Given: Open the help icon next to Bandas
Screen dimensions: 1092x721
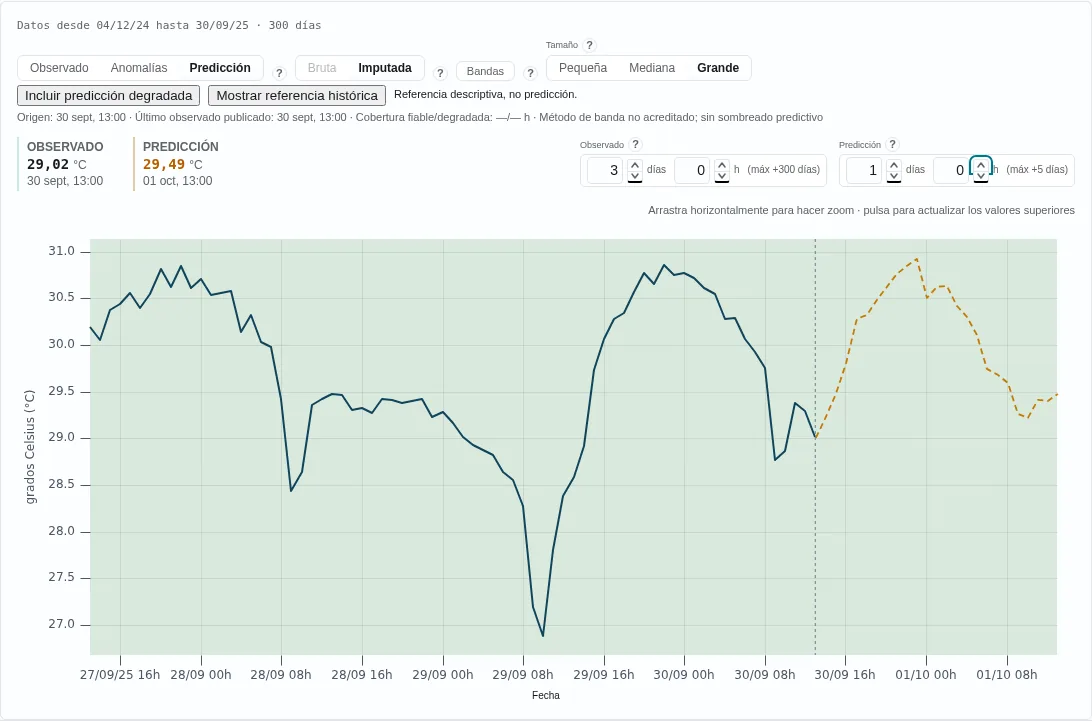Looking at the screenshot, I should tap(530, 73).
